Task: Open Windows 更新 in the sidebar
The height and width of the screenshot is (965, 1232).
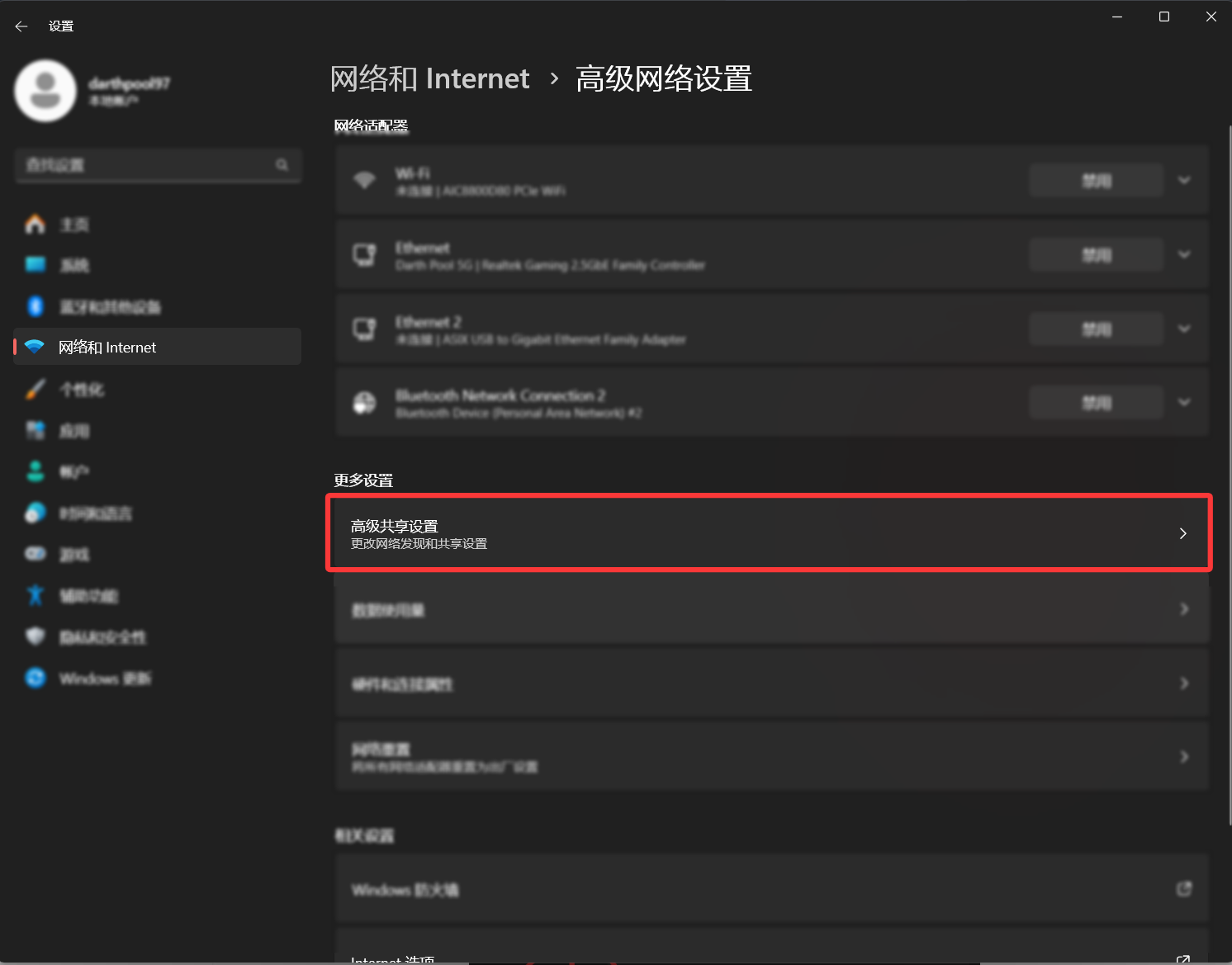Action: point(104,679)
